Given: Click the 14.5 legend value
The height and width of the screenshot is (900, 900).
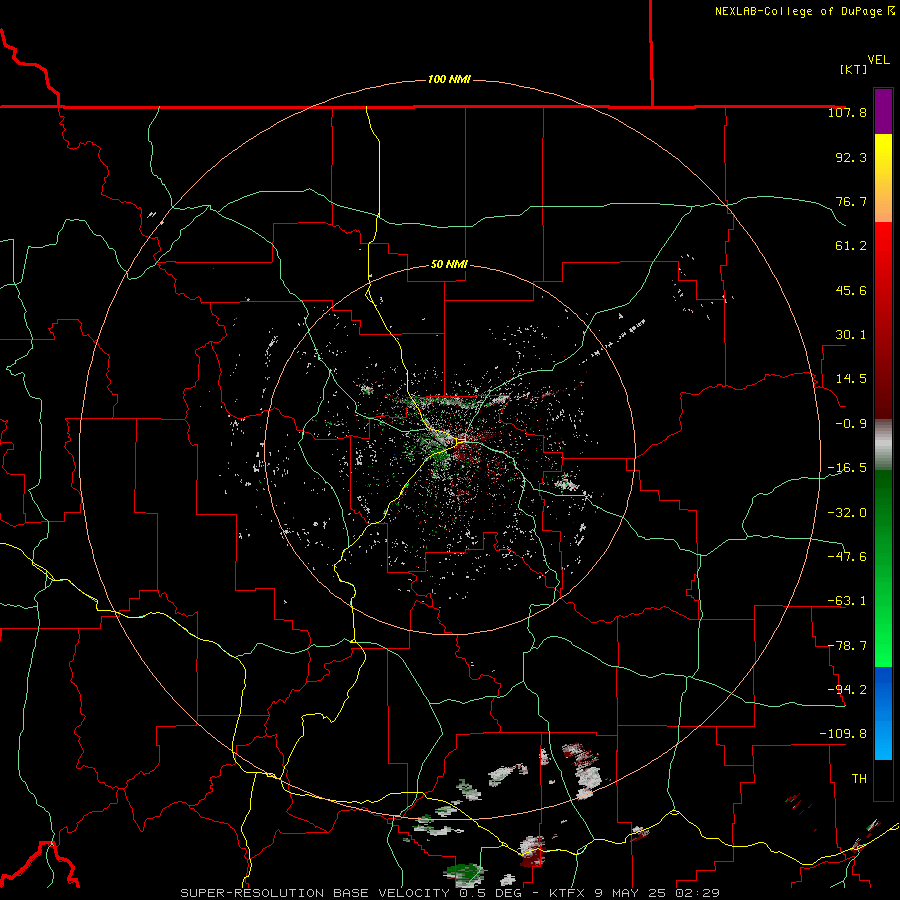Looking at the screenshot, I should click(x=851, y=379).
